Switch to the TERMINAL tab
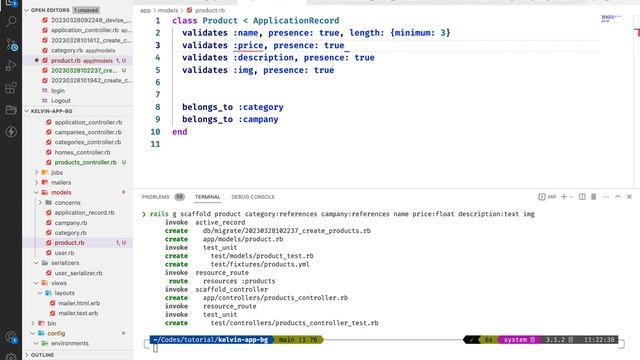Viewport: 640px width, 360px height. pyautogui.click(x=207, y=197)
